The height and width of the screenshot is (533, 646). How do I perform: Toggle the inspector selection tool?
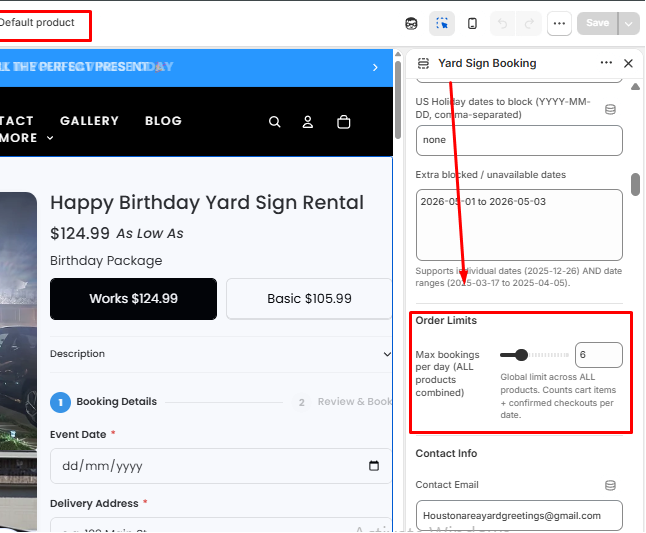[x=442, y=23]
